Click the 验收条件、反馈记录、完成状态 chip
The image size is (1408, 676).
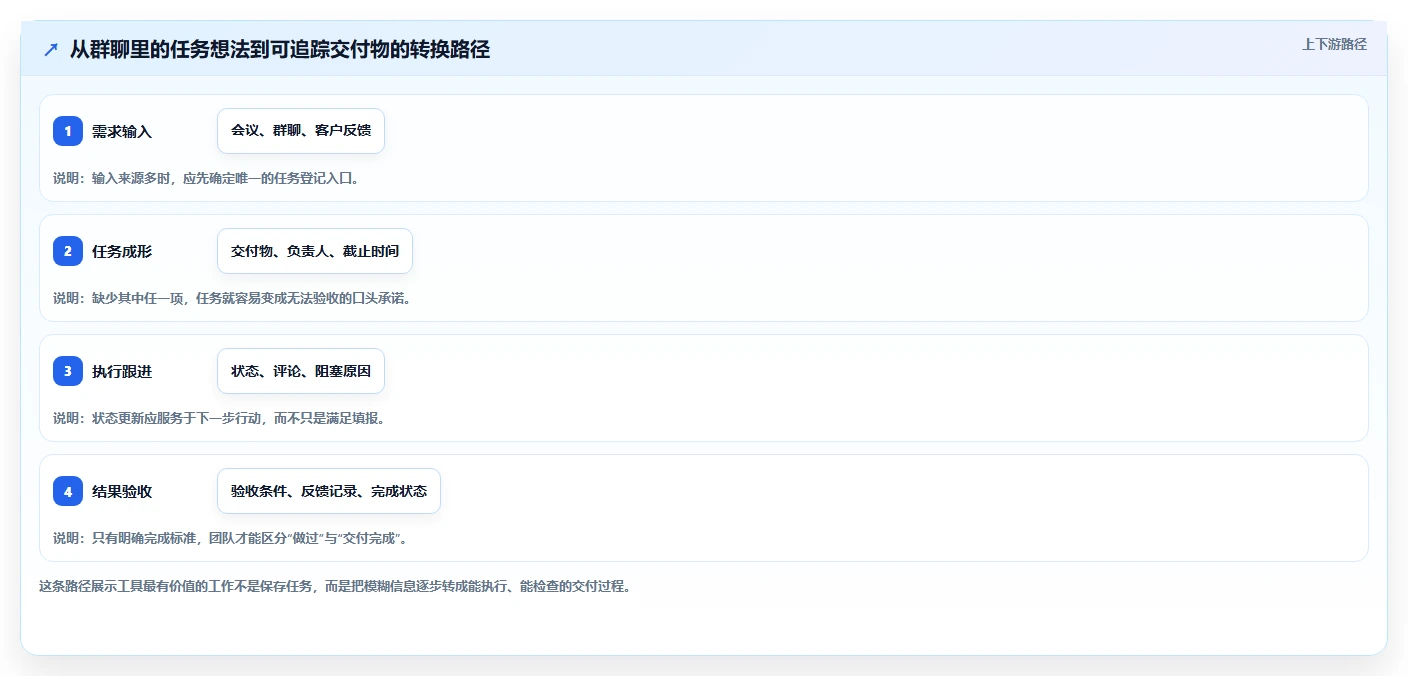(329, 491)
